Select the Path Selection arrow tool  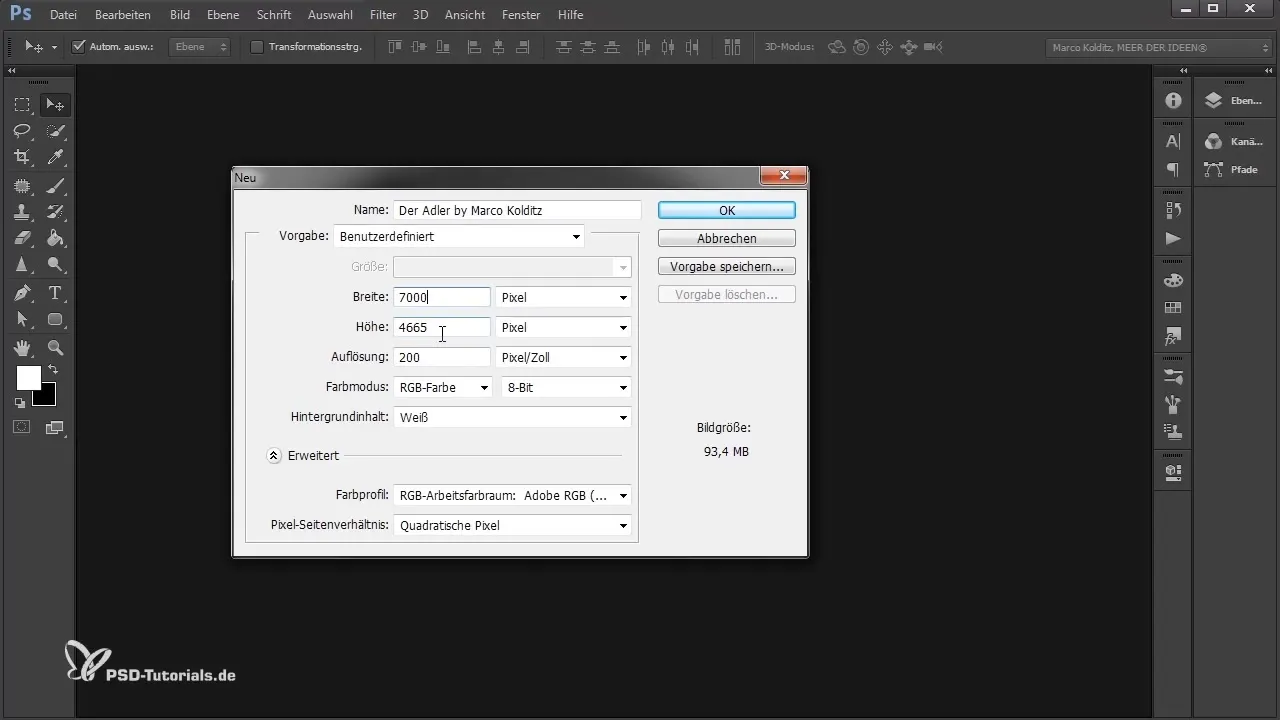(x=22, y=320)
